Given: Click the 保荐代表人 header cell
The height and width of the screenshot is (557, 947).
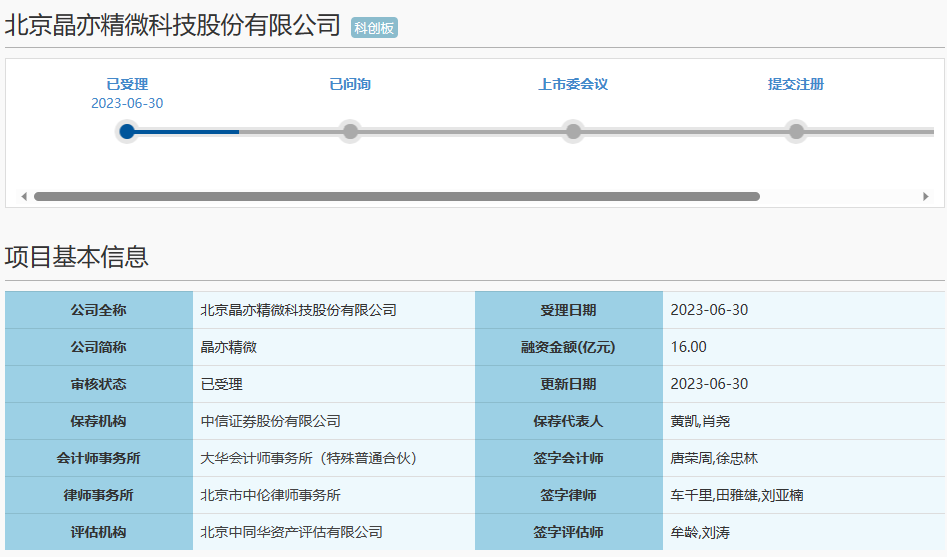Looking at the screenshot, I should click(569, 421).
